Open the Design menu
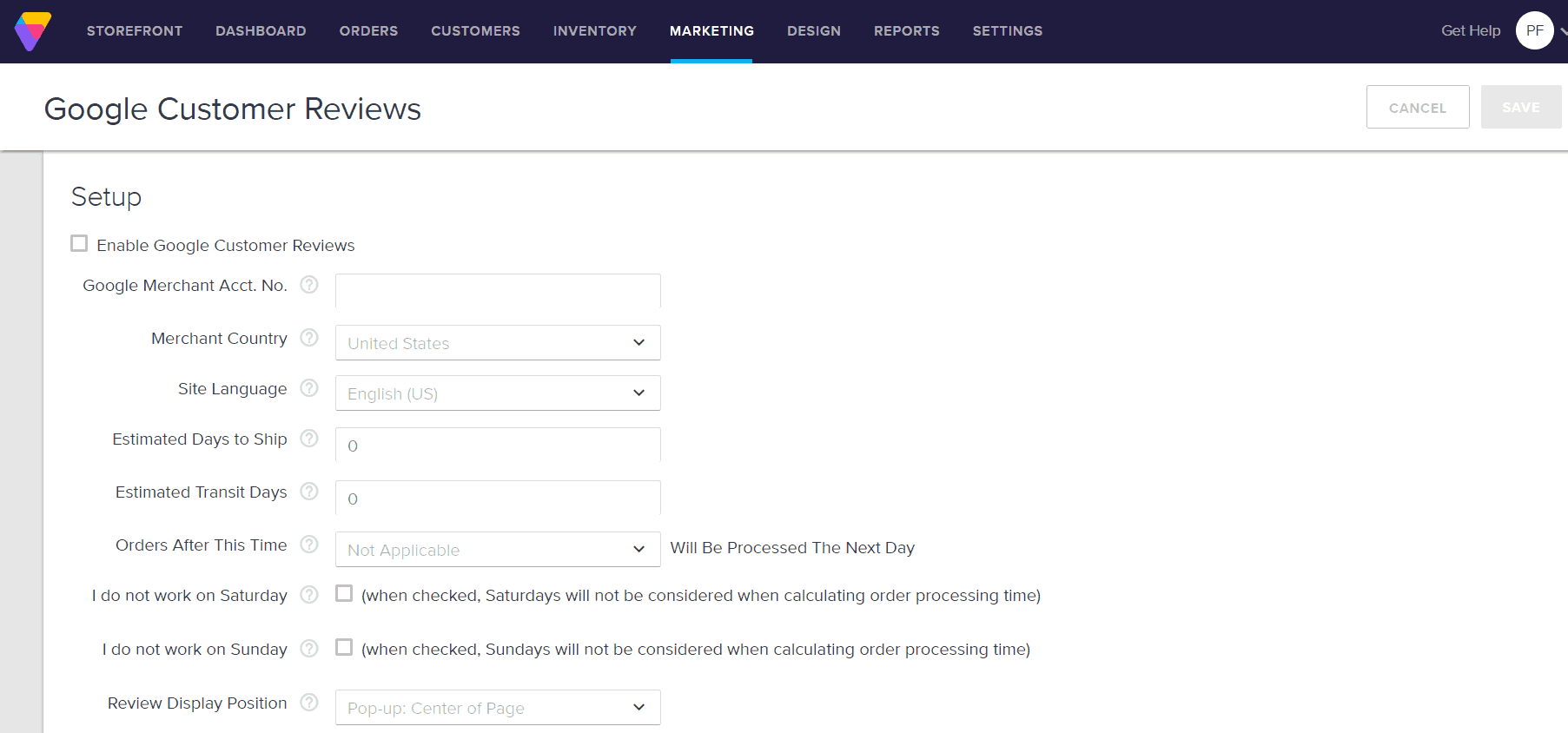The image size is (1568, 733). point(814,31)
